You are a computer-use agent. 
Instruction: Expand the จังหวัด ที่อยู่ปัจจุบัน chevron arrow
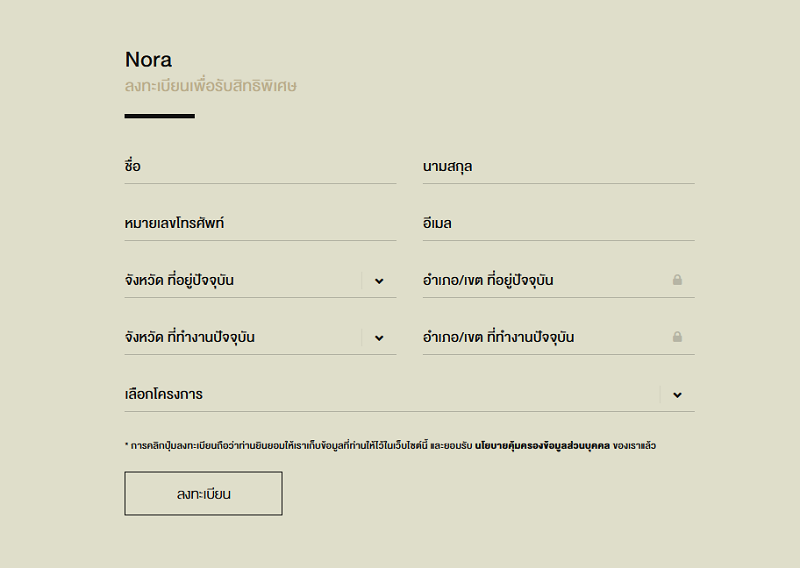tap(379, 281)
